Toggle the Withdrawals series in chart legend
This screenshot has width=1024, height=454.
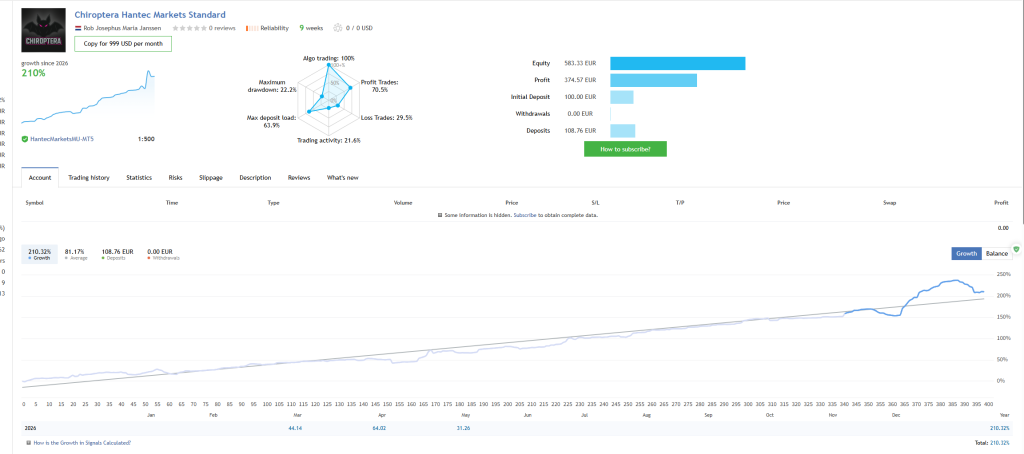click(163, 254)
